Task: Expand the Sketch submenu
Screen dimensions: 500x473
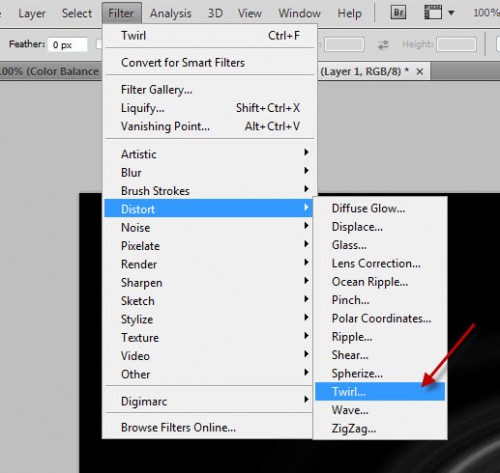Action: click(209, 301)
